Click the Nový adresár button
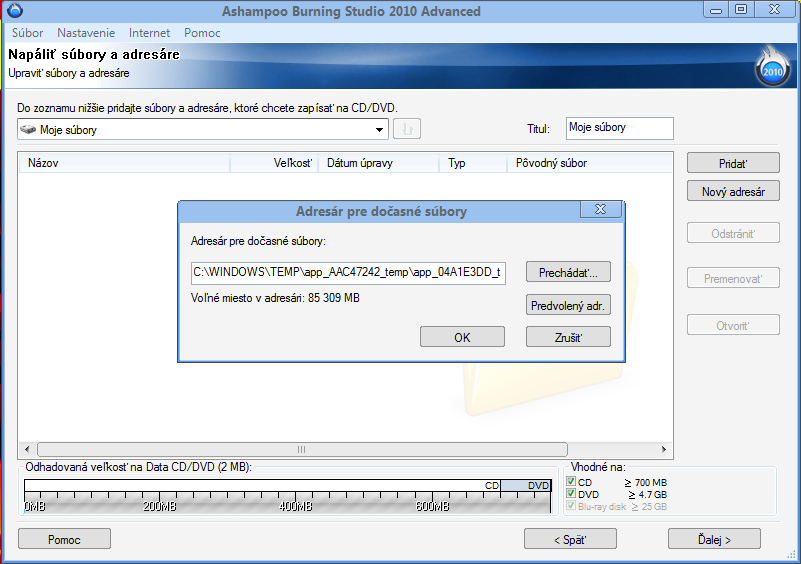Image resolution: width=801 pixels, height=564 pixels. [733, 192]
